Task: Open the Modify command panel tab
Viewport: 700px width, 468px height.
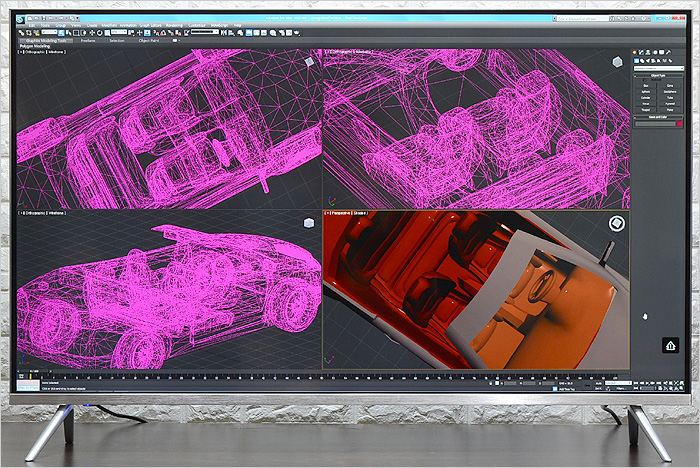Action: 643,52
